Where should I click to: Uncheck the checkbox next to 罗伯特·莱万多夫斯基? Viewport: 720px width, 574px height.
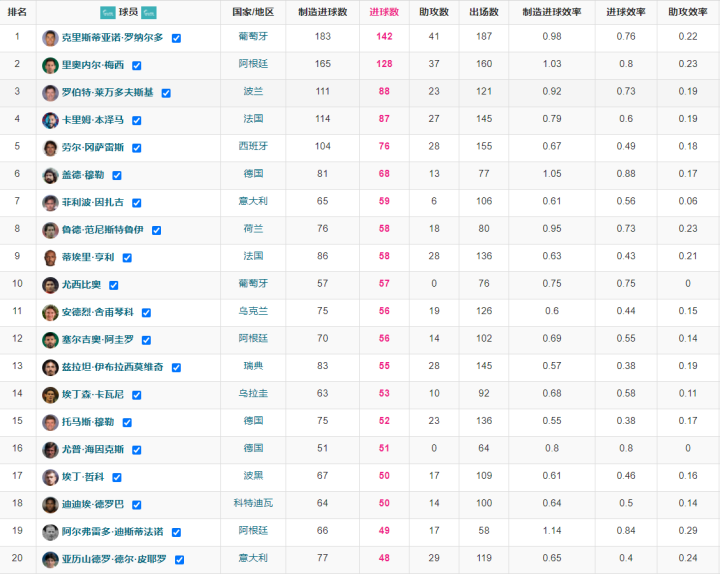[166, 93]
